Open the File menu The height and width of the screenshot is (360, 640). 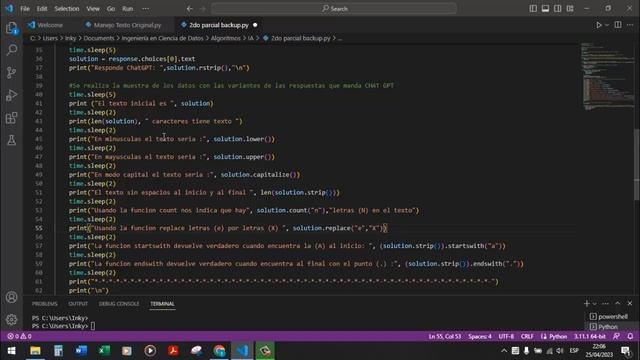[x=25, y=9]
